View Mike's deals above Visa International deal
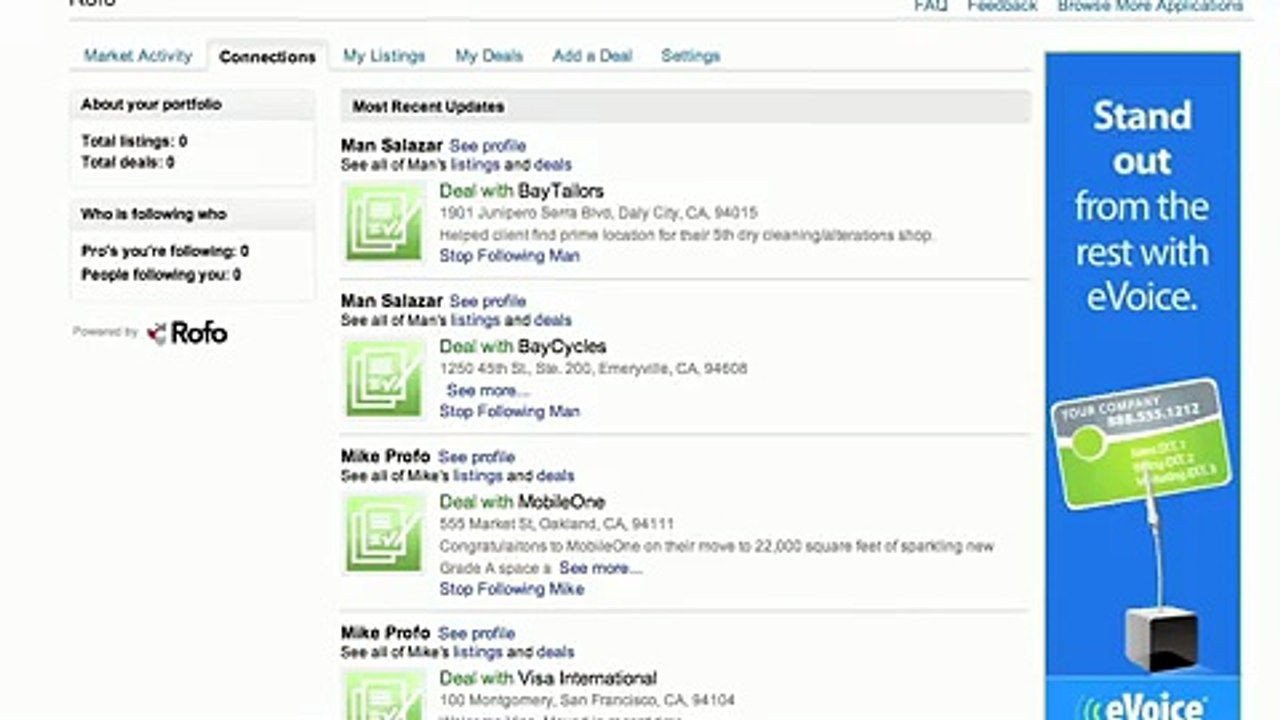This screenshot has height=720, width=1280. (x=555, y=652)
